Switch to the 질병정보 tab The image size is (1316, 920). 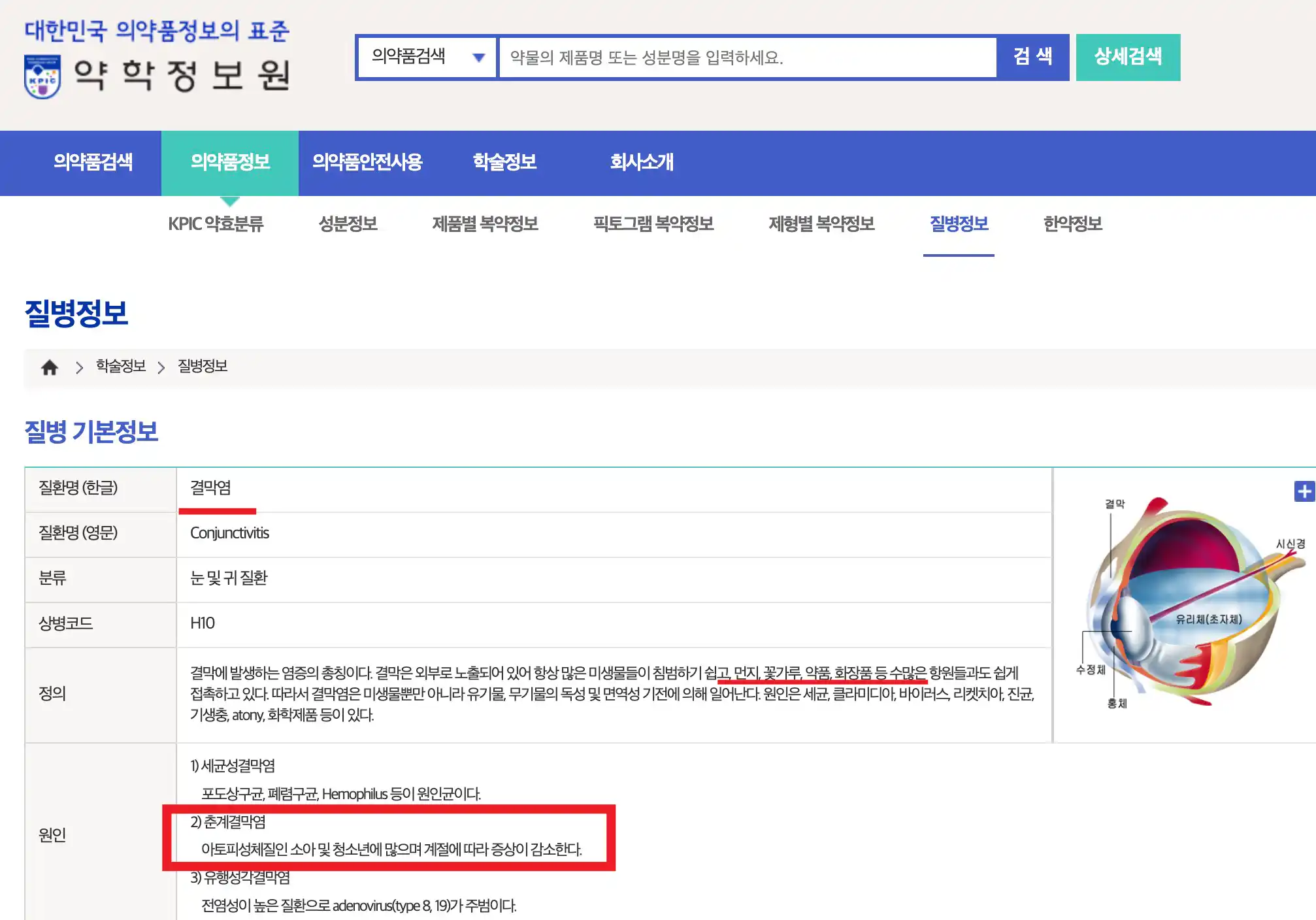959,224
